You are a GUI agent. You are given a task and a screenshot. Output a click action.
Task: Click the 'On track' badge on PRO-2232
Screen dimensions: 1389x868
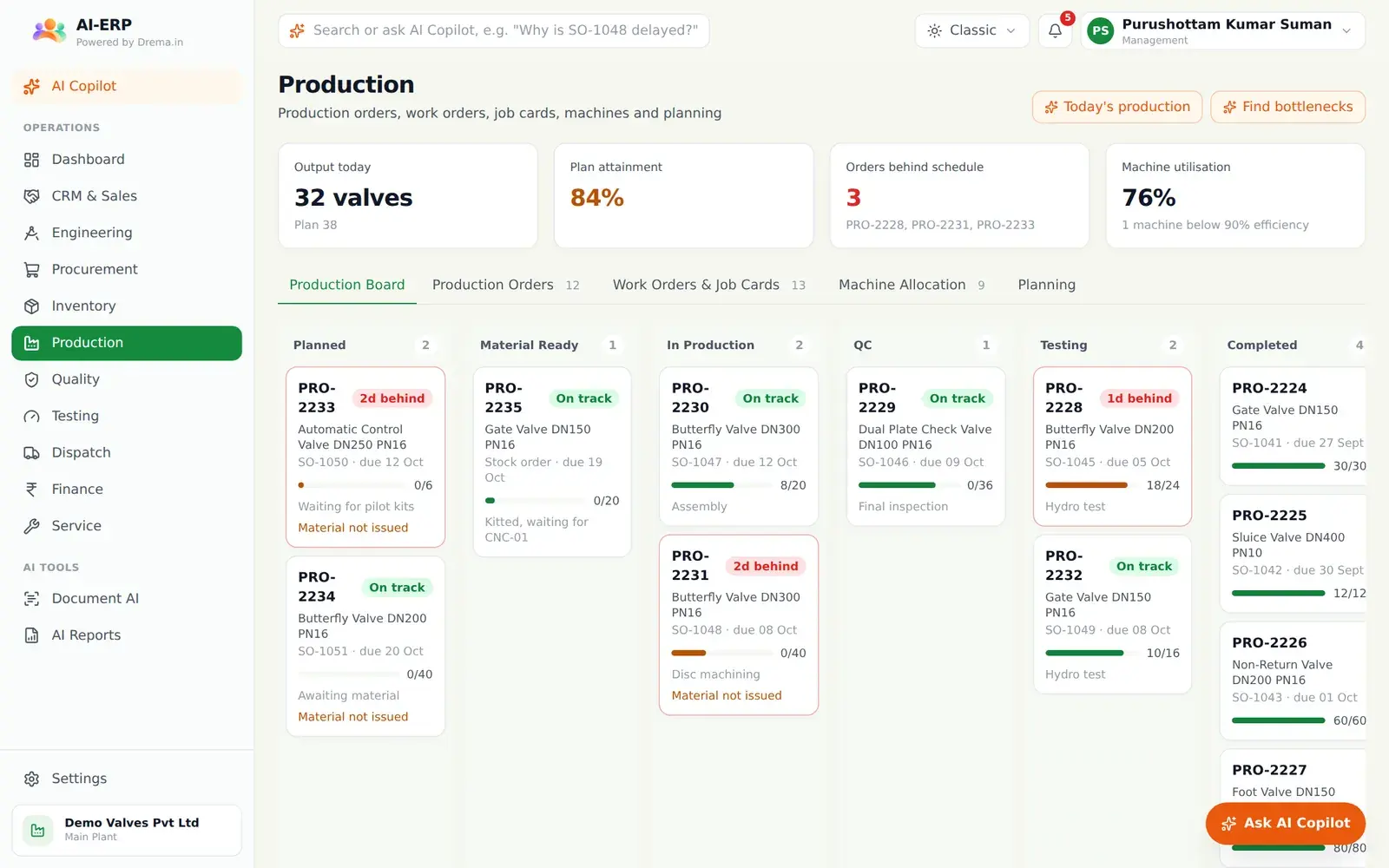click(x=1143, y=566)
